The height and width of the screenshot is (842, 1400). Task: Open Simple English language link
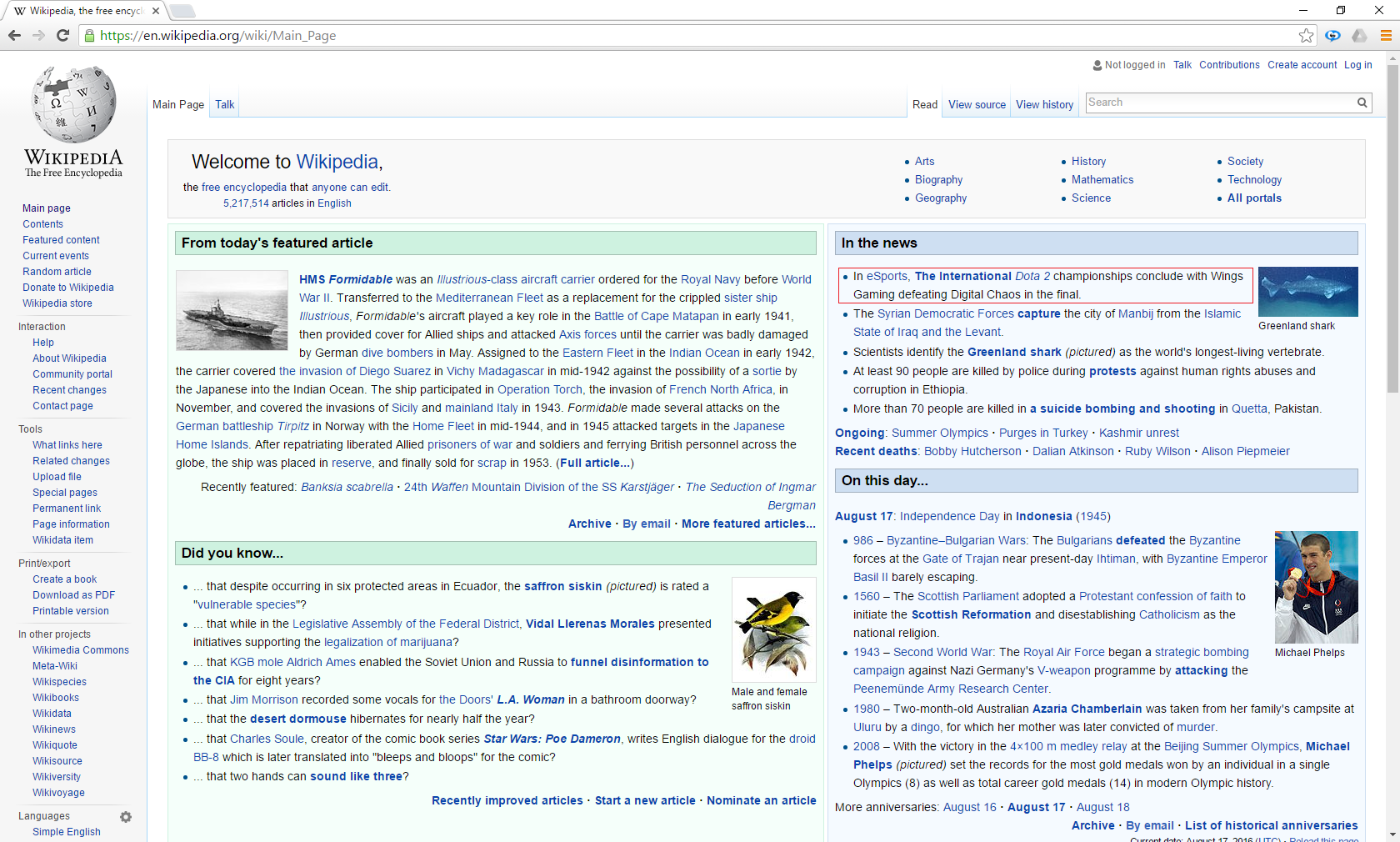click(x=67, y=832)
